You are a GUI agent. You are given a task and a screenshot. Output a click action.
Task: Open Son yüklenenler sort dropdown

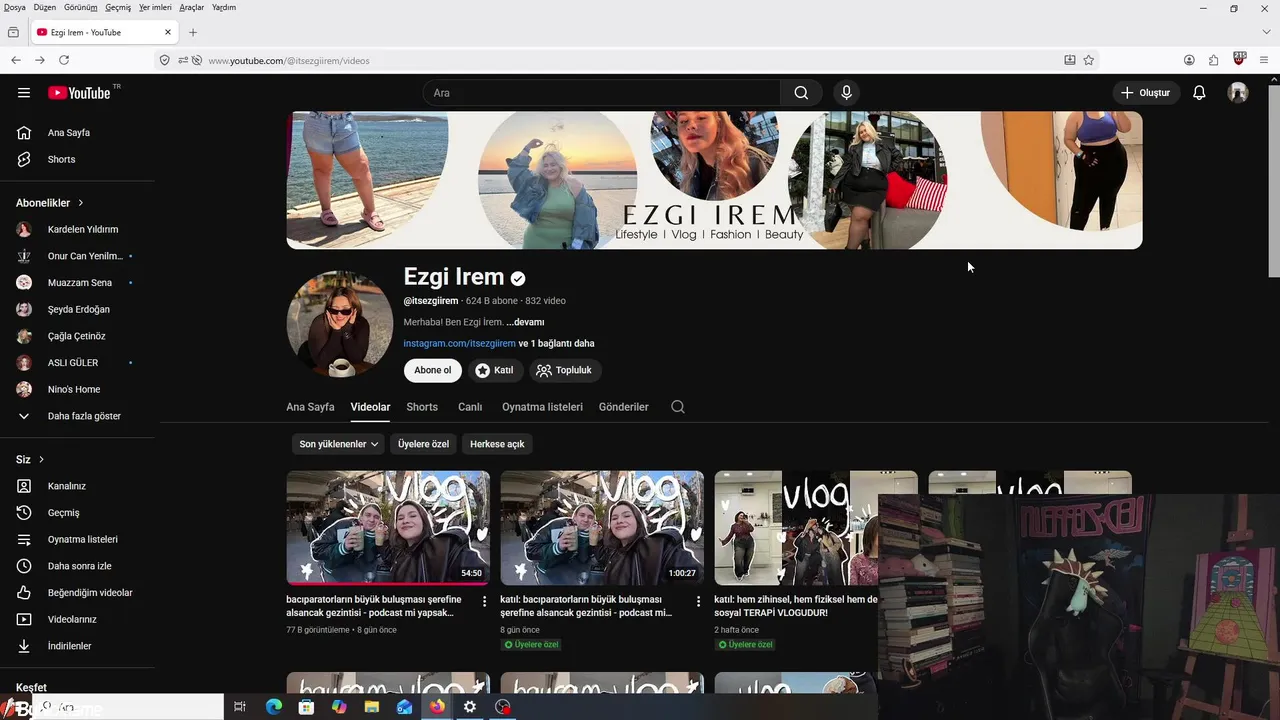coord(339,444)
